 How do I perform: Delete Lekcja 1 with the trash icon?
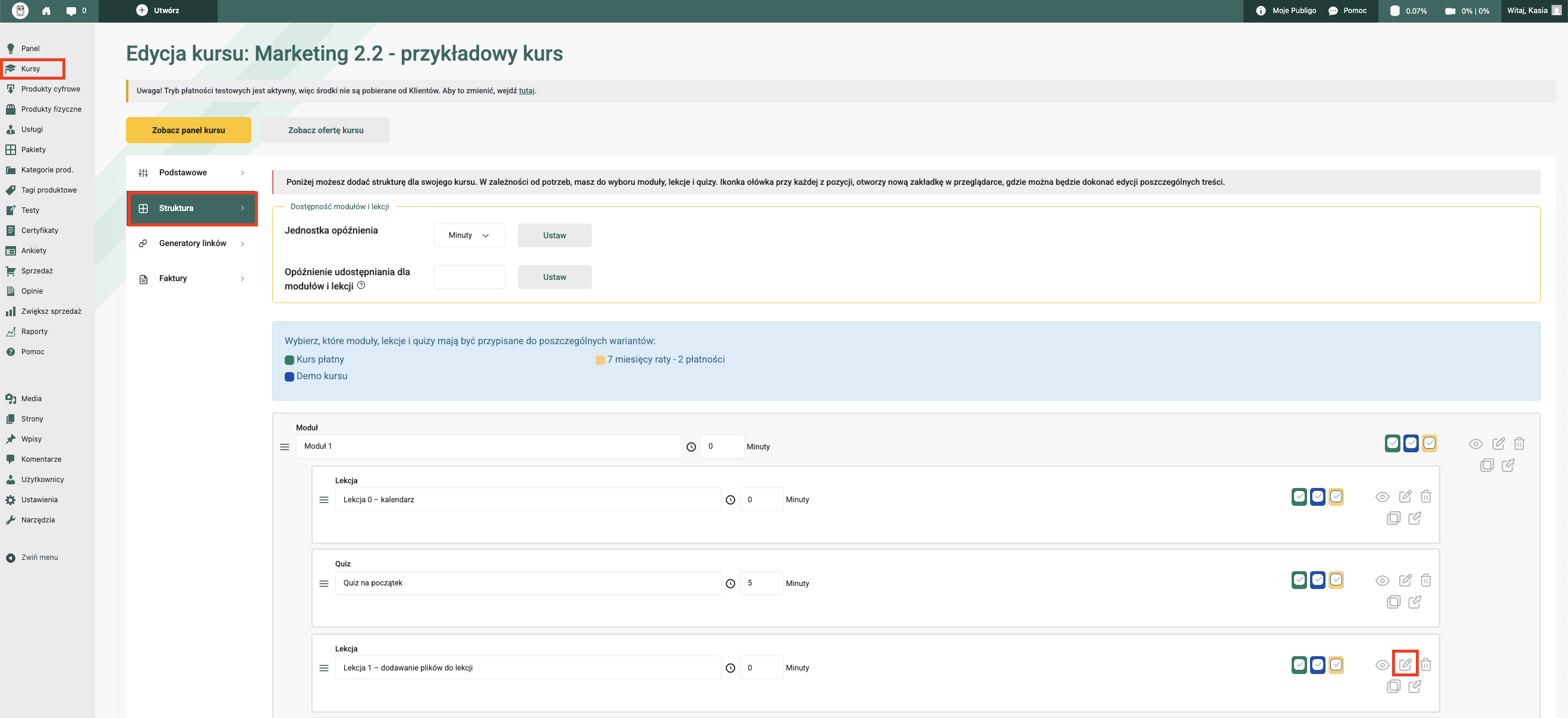click(1425, 665)
